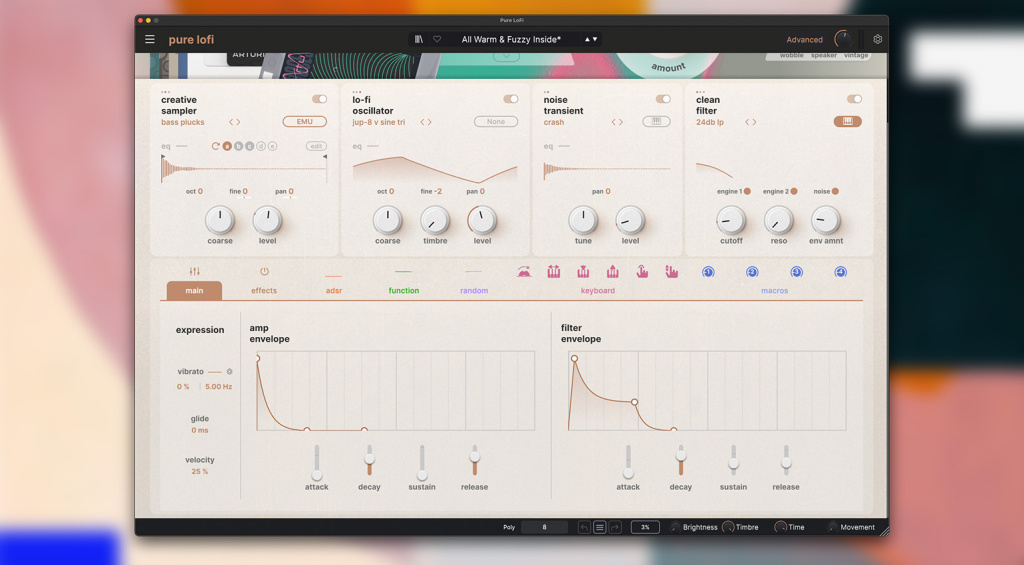Screen dimensions: 1024x565
Task: Open the random modulation tab
Action: 474,291
